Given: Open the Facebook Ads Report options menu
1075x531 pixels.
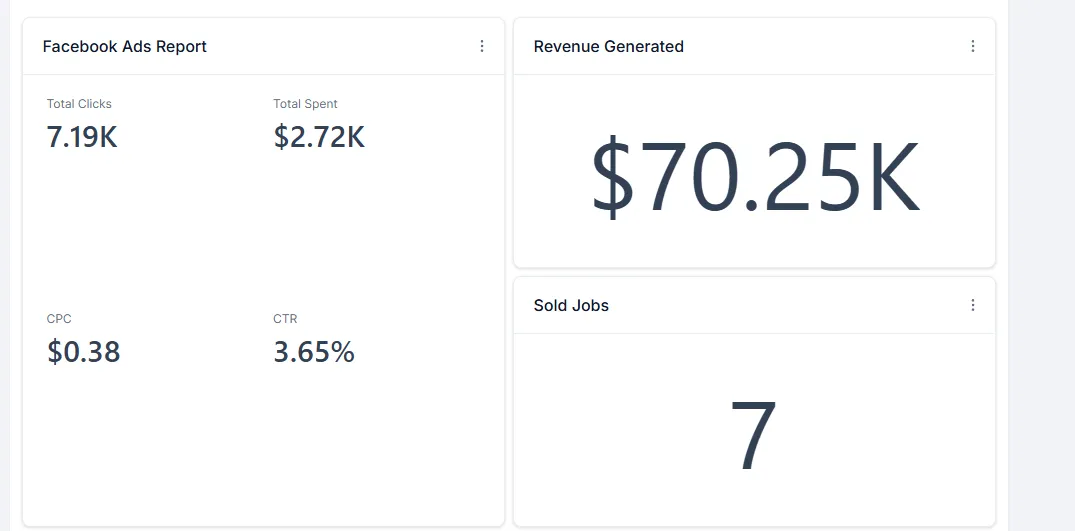Looking at the screenshot, I should click(482, 46).
